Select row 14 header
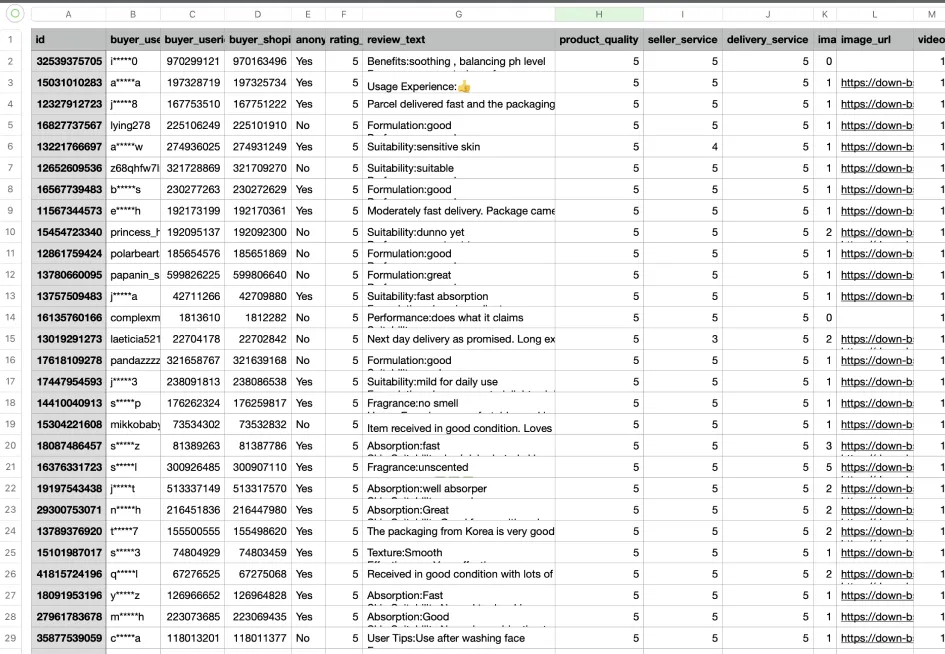This screenshot has width=945, height=654. pos(15,318)
